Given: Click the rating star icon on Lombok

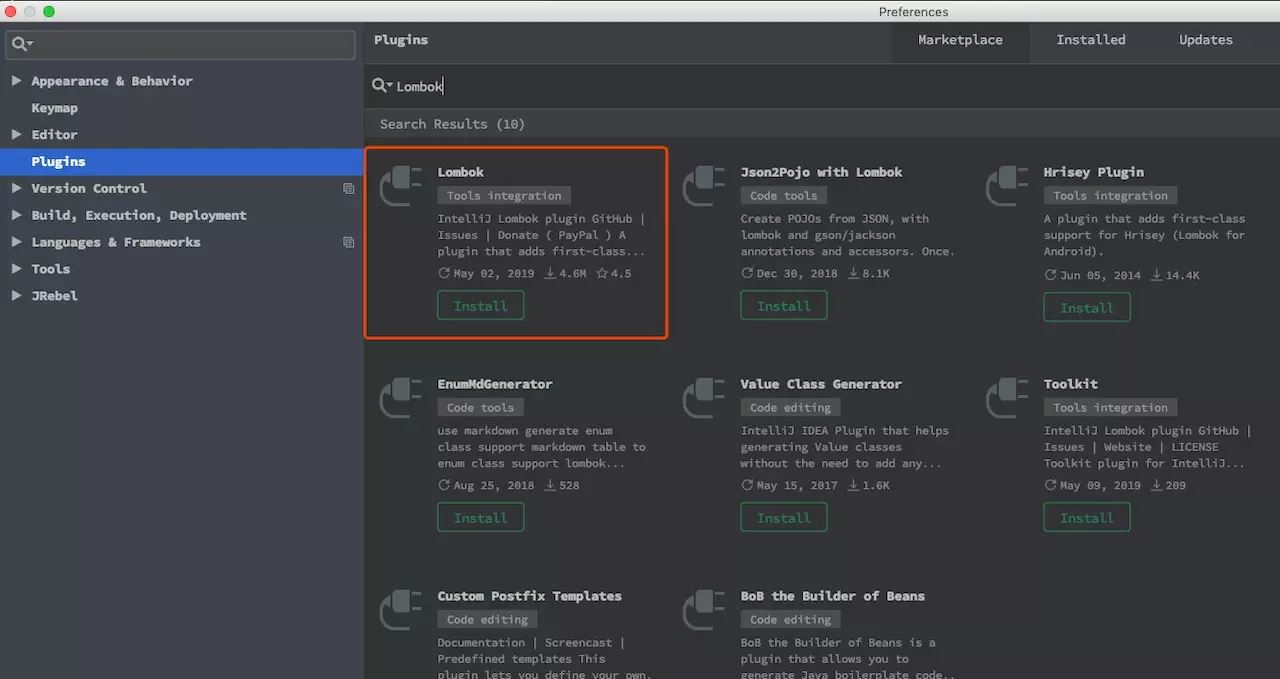Looking at the screenshot, I should 602,273.
